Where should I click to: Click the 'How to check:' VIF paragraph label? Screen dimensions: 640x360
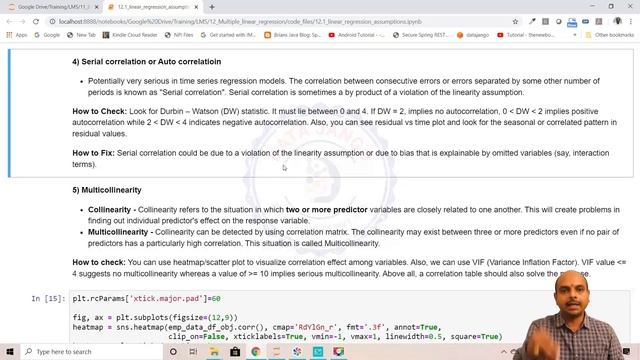click(x=99, y=262)
